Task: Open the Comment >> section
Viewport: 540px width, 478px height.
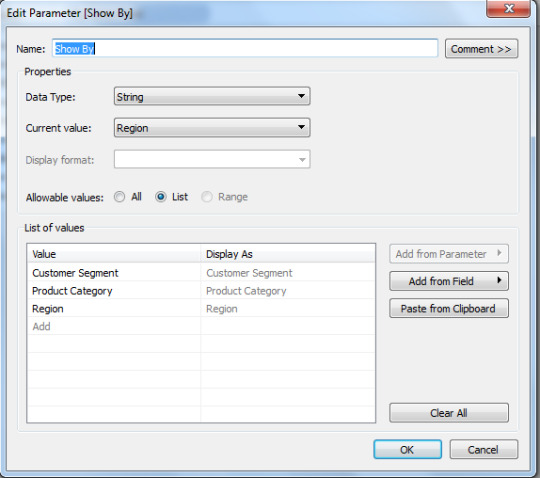Action: click(481, 49)
